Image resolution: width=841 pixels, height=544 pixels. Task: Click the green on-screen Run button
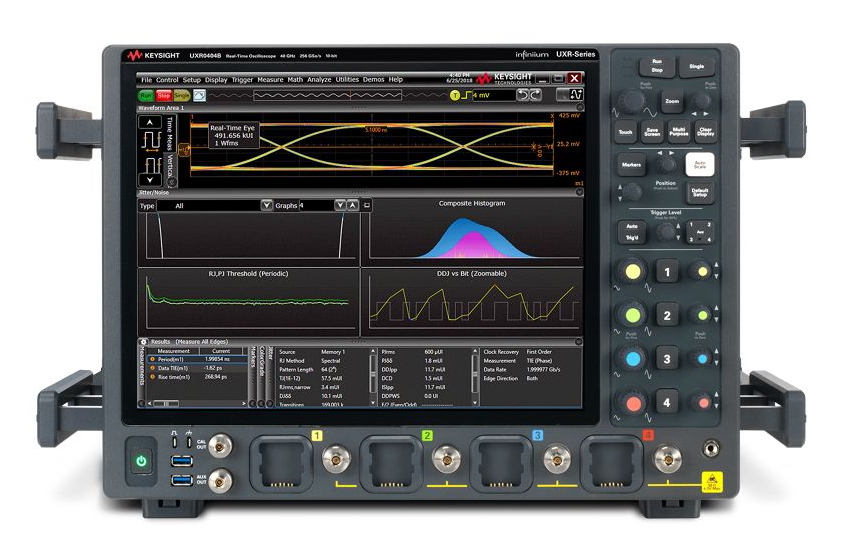146,95
